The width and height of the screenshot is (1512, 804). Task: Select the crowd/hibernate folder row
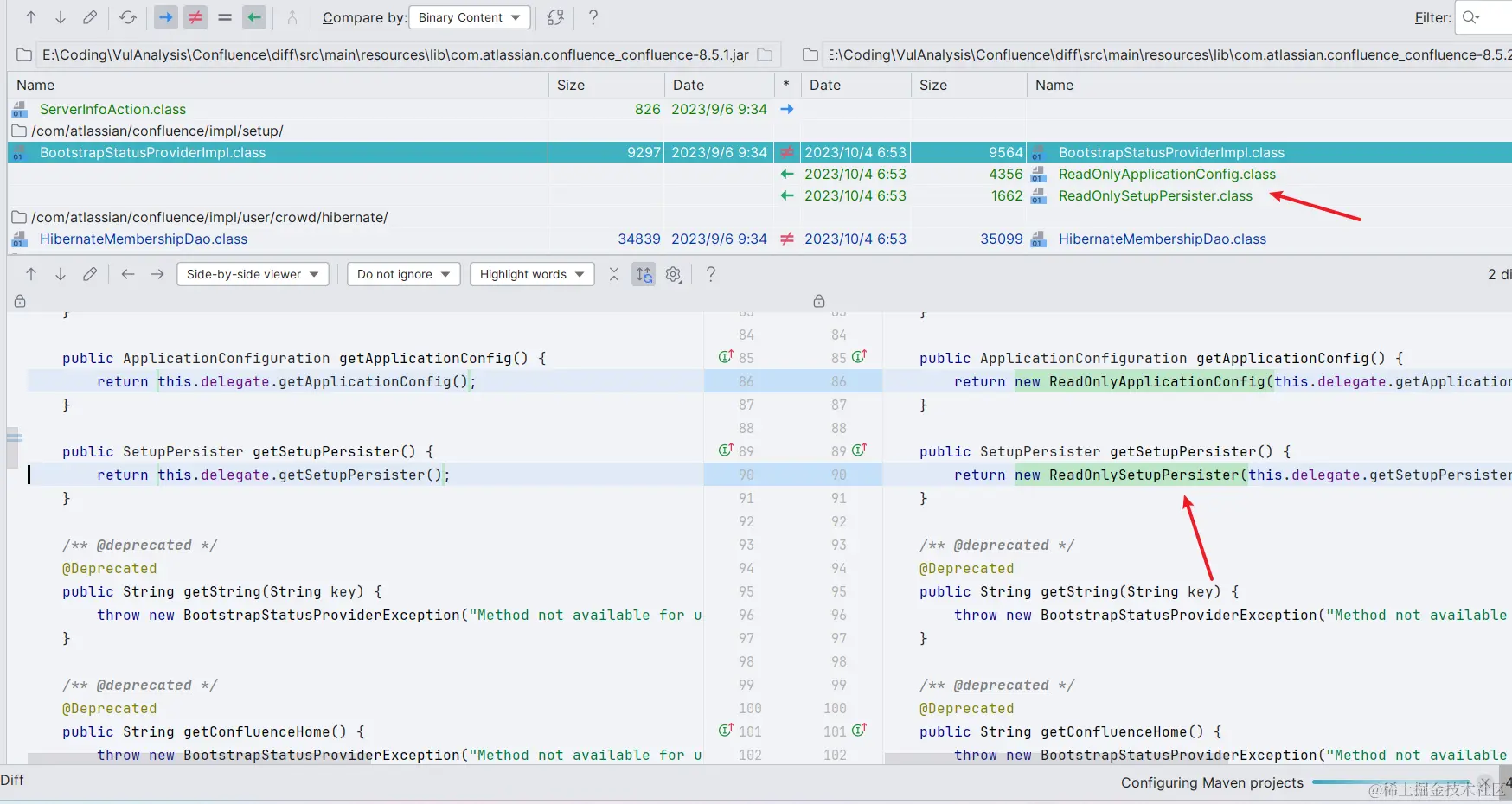coord(209,217)
